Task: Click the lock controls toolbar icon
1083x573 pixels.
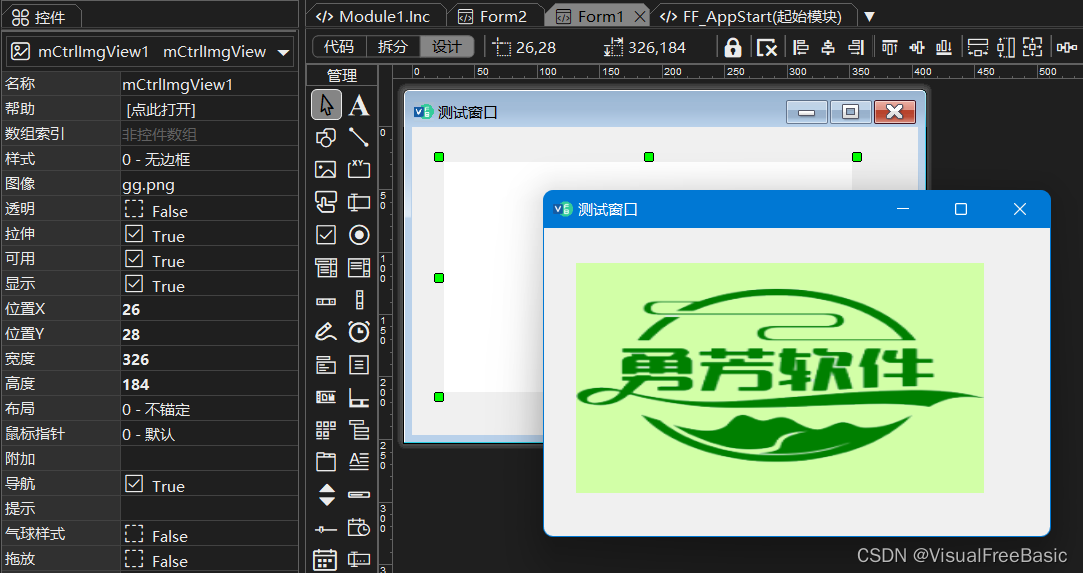Action: click(733, 48)
